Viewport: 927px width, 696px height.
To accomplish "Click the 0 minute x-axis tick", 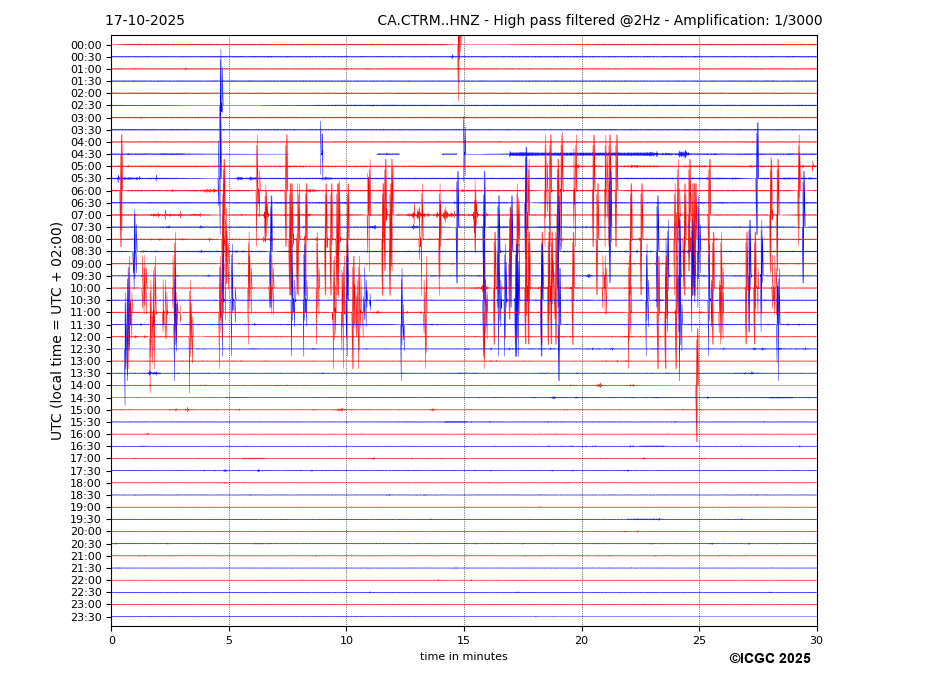I will tap(112, 640).
